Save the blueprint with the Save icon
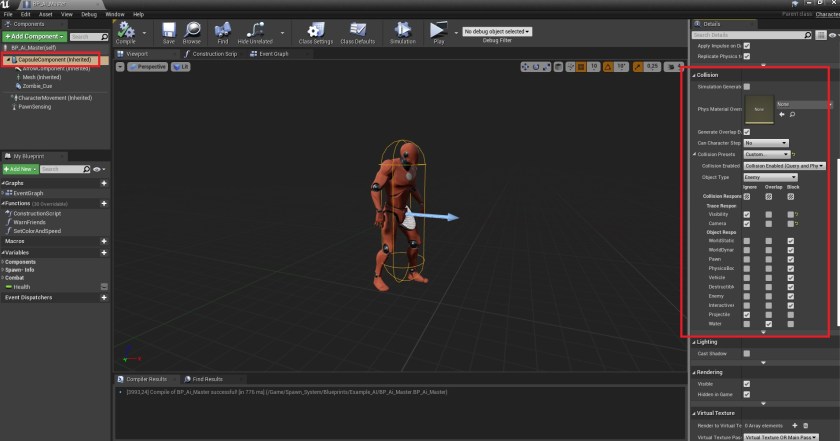Screen dimensions: 840x441 [x=168, y=31]
